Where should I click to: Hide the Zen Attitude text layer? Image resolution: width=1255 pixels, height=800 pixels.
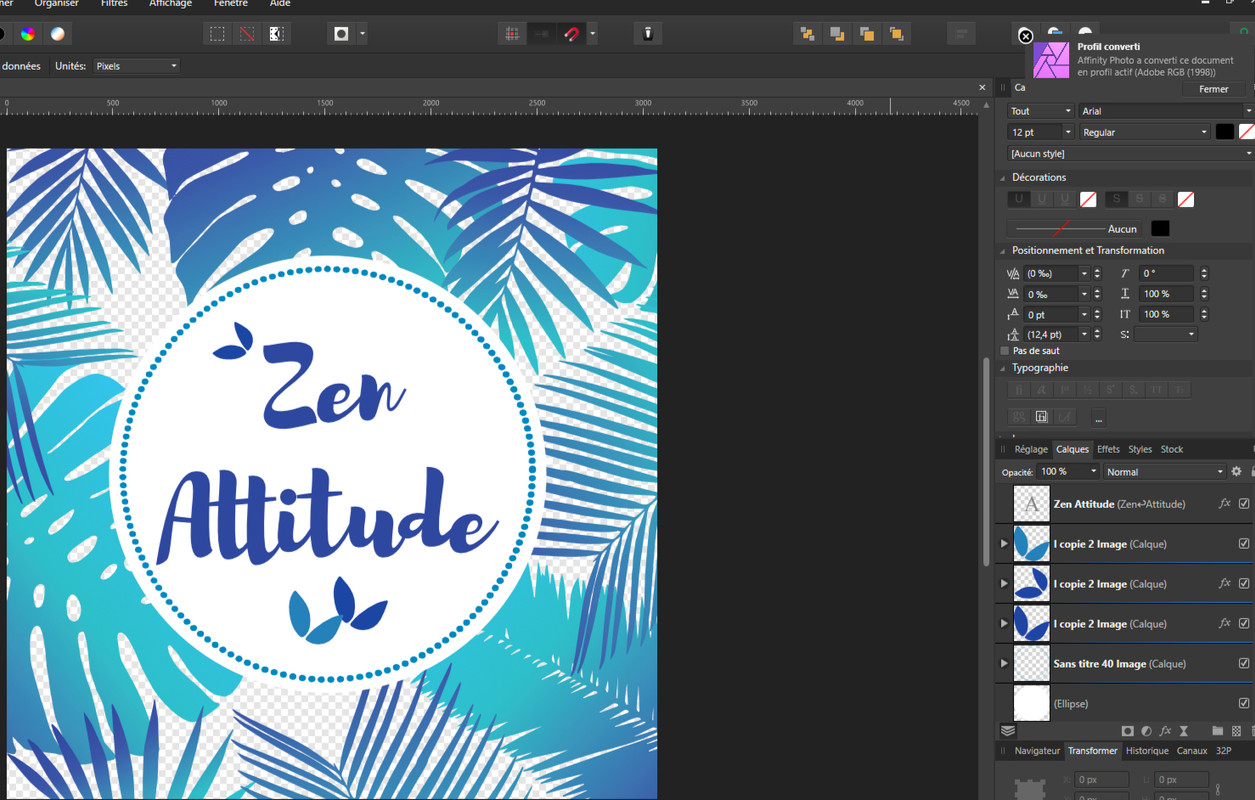(1244, 504)
